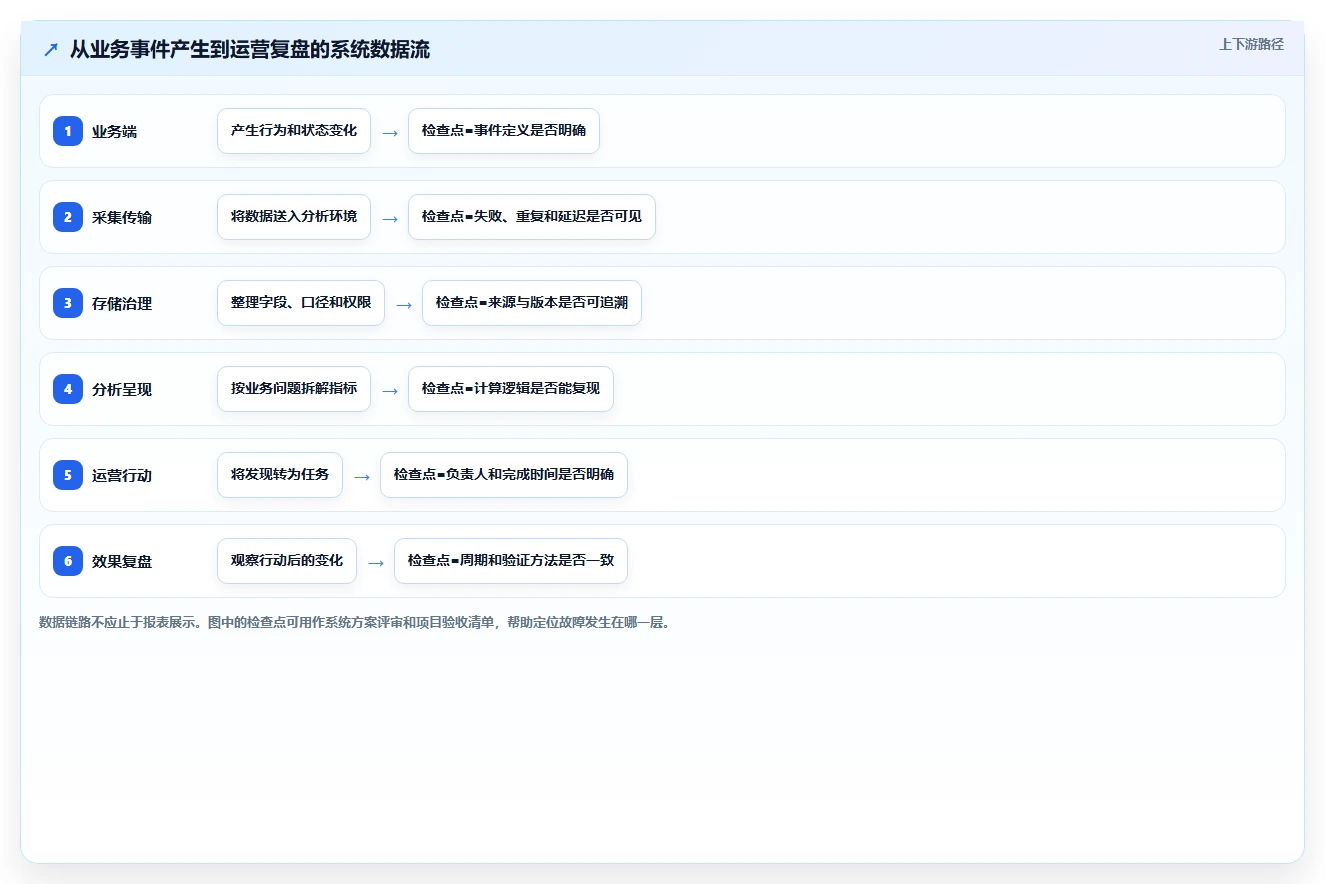
Task: Select the 存储治理 stage label
Action: click(122, 303)
